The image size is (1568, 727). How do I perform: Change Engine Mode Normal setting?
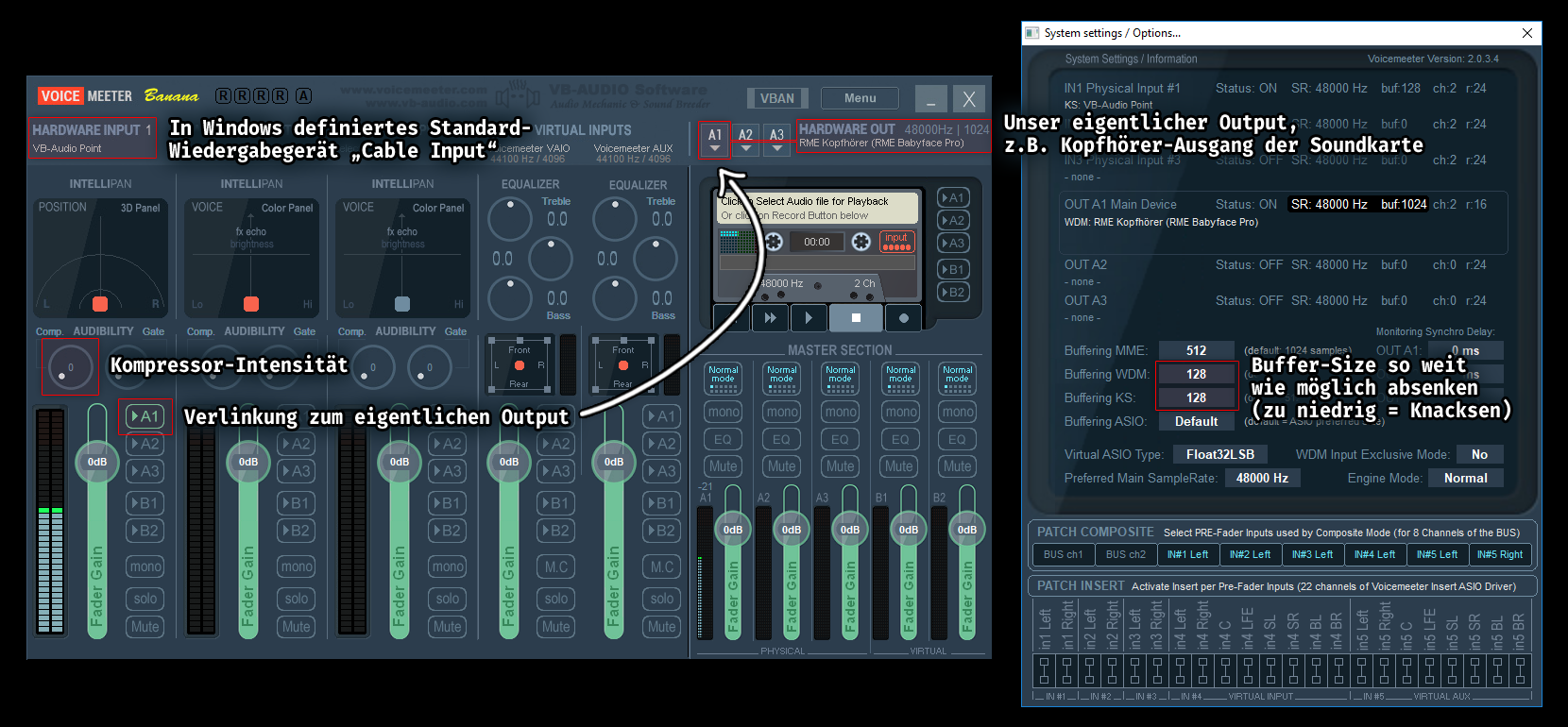(x=1466, y=478)
